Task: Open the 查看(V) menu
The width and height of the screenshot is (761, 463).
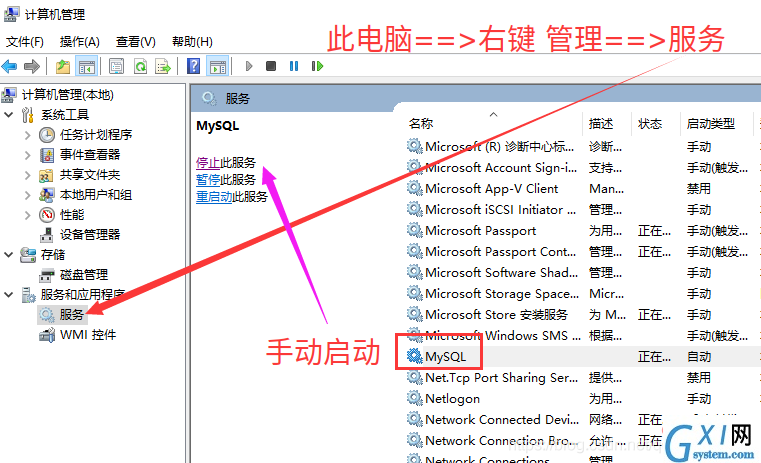Action: coord(135,42)
